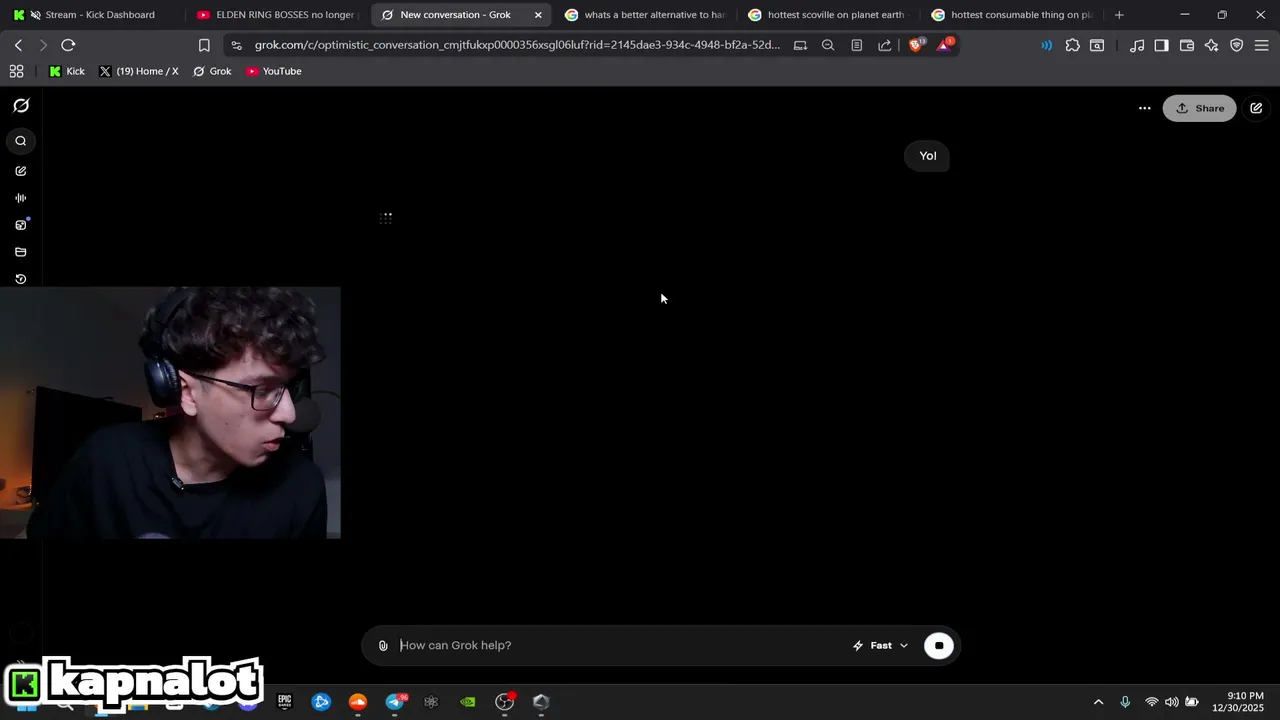This screenshot has width=1280, height=720.
Task: Stop response generation button
Action: tap(939, 646)
